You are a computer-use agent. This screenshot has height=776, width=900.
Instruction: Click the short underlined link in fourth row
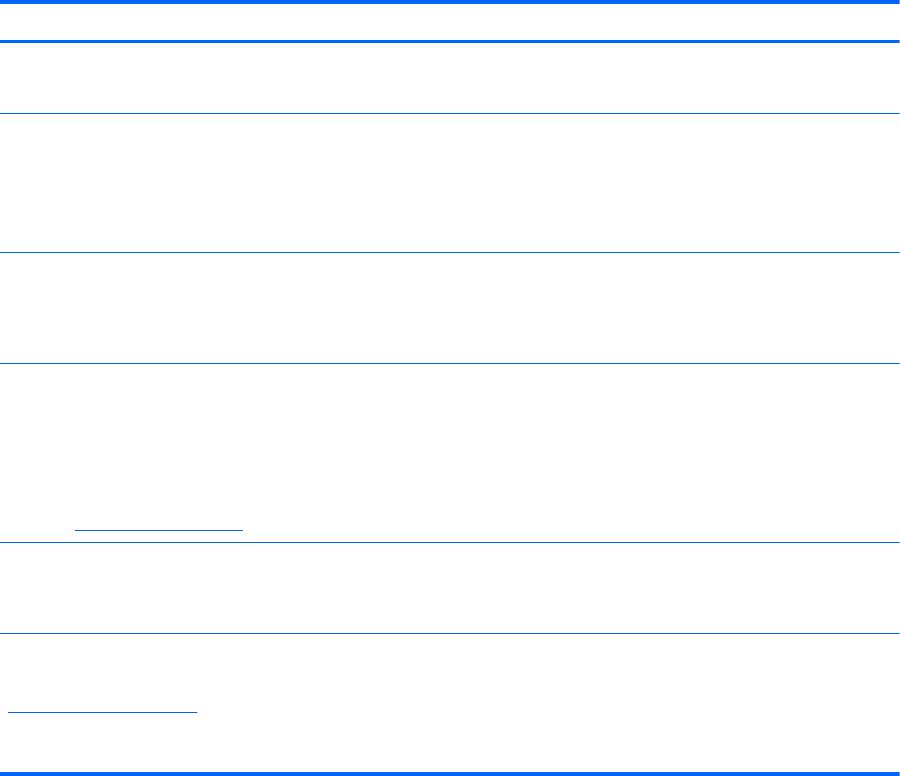pos(158,530)
